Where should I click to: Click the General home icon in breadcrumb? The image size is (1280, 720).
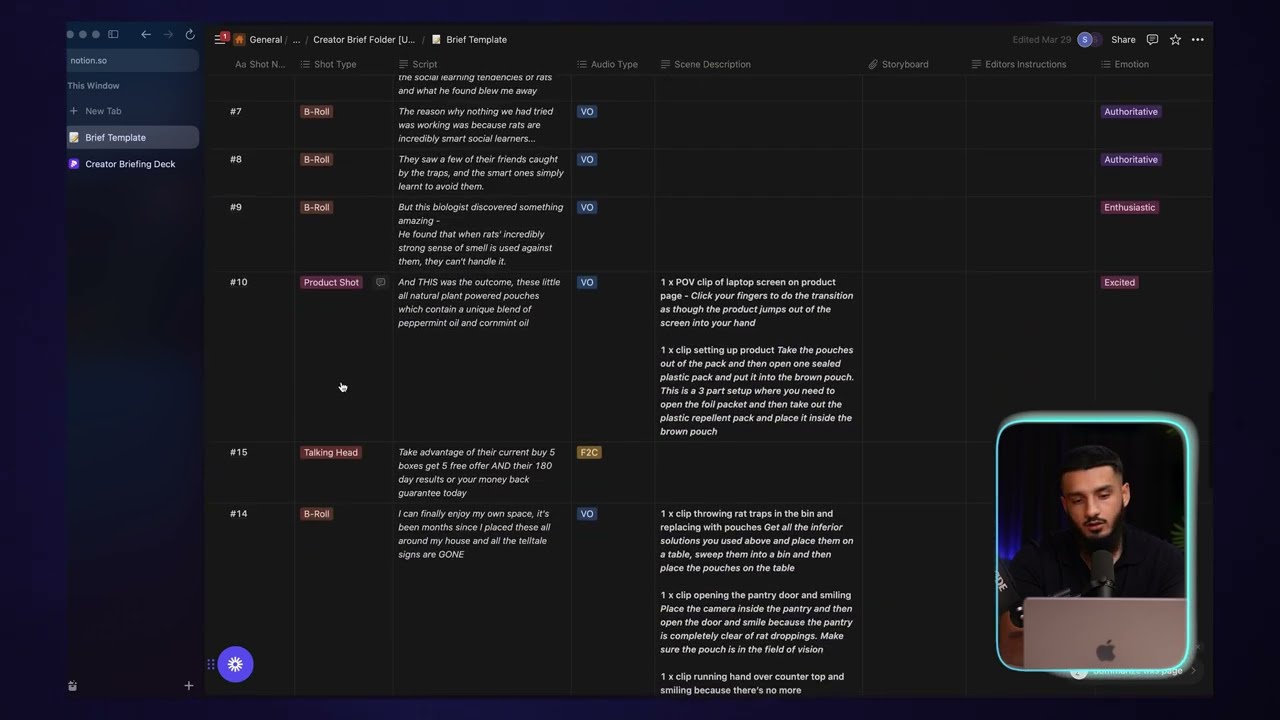(x=240, y=40)
